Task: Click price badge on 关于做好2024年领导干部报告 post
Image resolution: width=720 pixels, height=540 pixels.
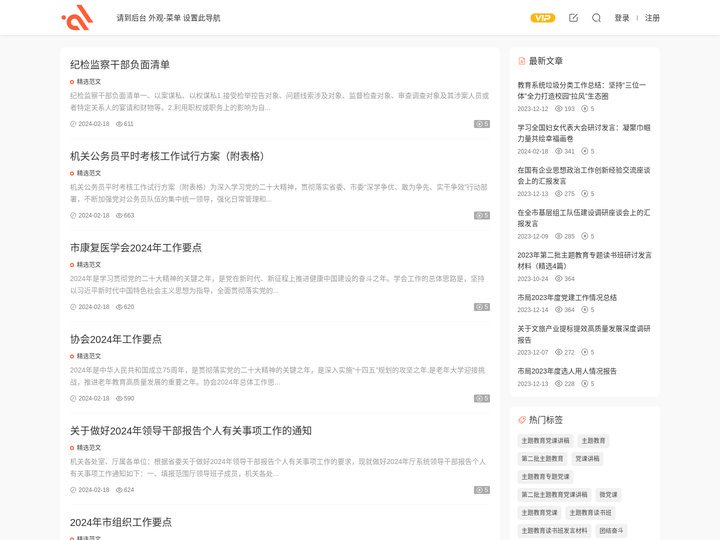Action: tap(482, 490)
